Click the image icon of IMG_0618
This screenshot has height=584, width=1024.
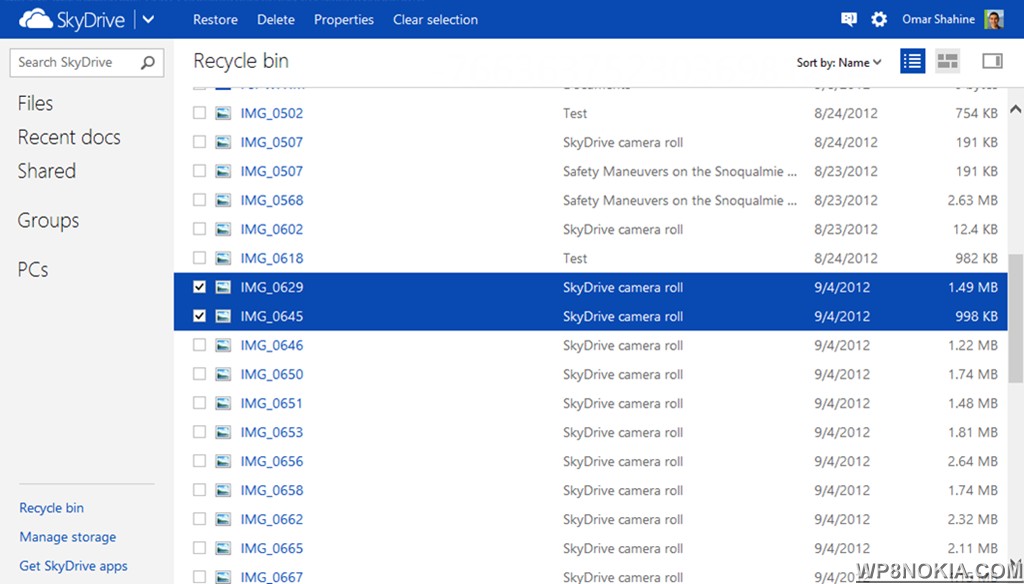coord(223,258)
